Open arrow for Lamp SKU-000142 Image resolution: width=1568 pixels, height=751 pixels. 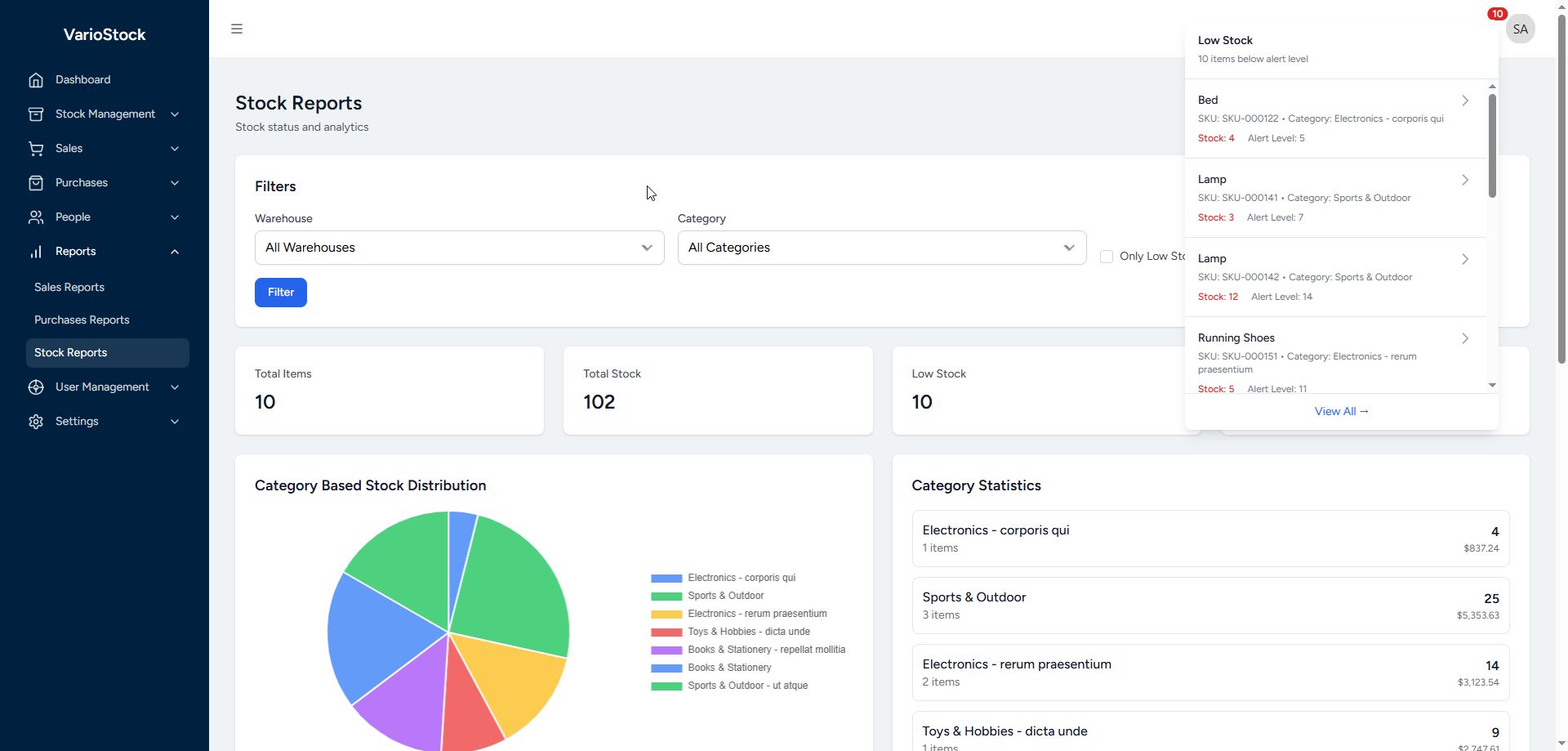tap(1465, 259)
